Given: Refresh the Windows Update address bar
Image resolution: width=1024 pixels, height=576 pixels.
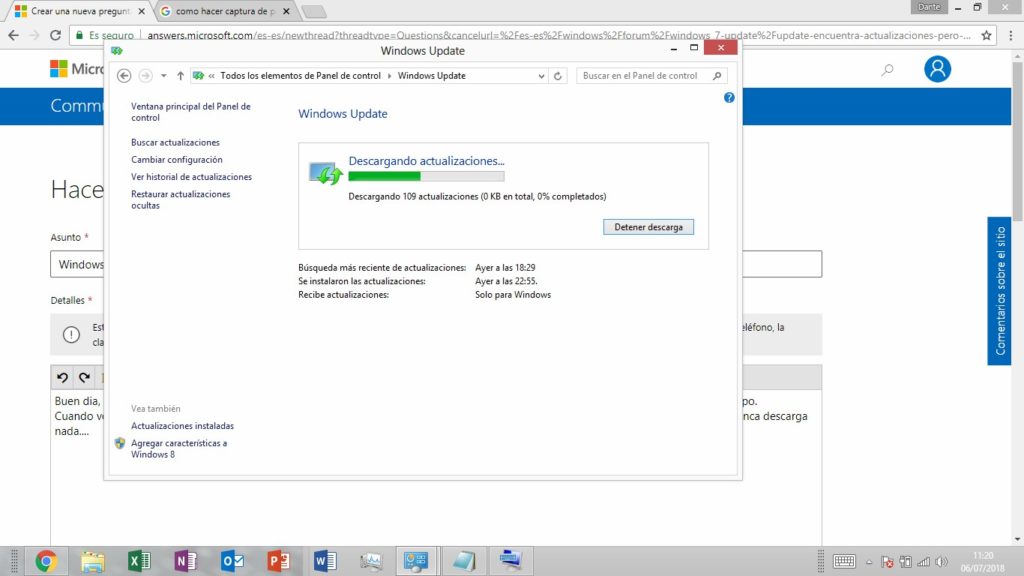Looking at the screenshot, I should pyautogui.click(x=558, y=76).
